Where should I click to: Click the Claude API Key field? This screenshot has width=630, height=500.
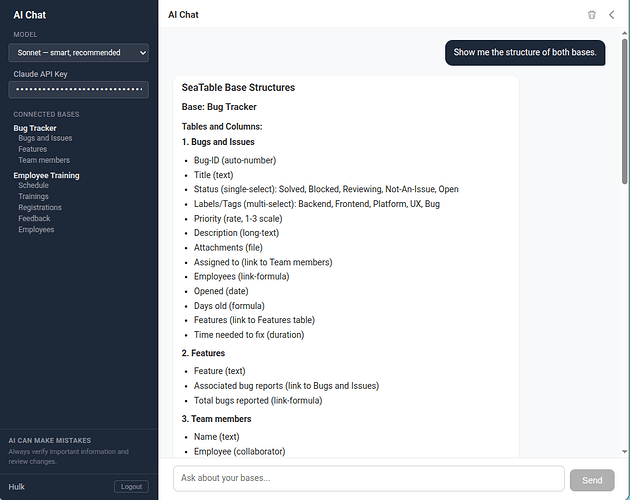tap(79, 89)
